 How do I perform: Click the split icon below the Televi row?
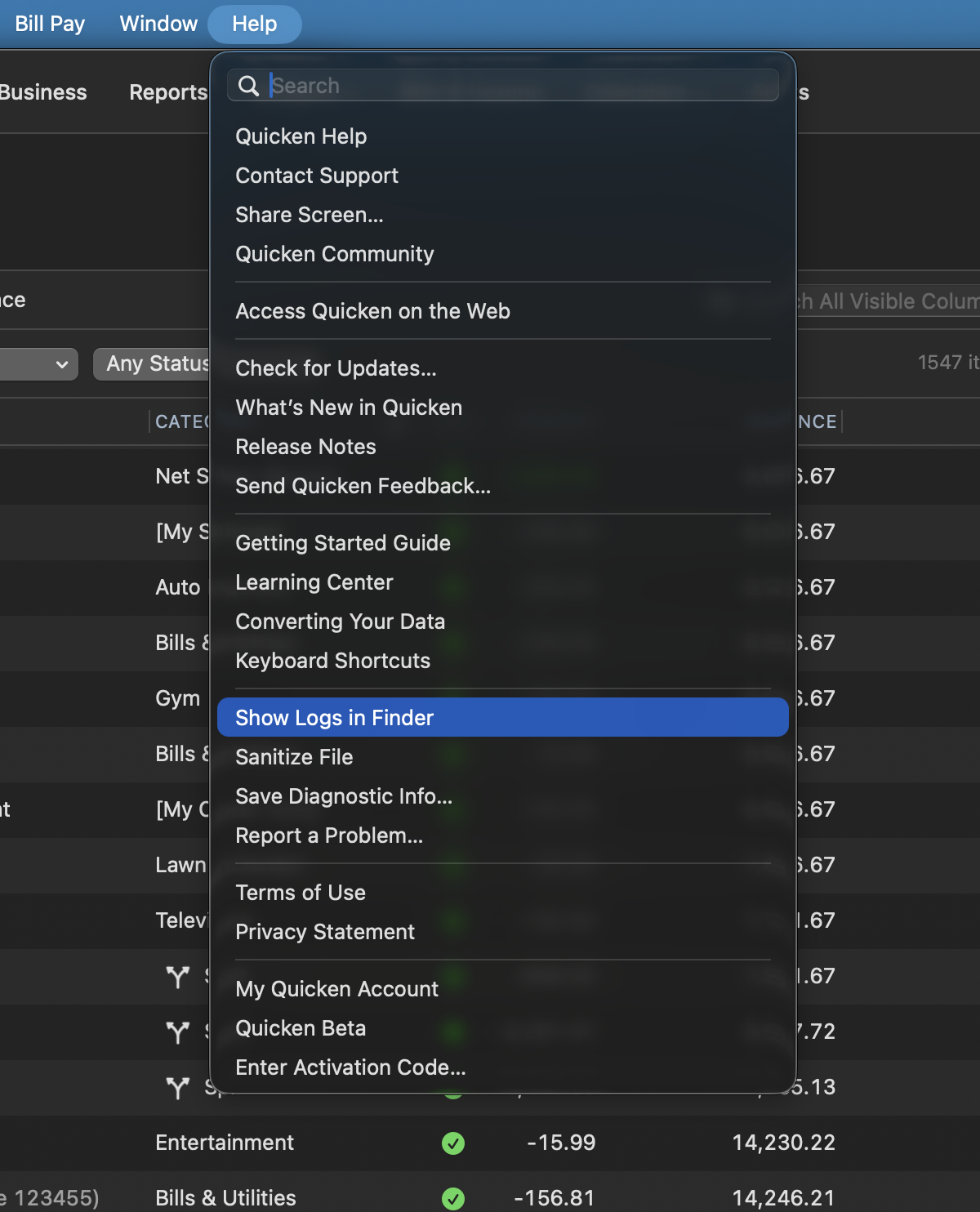tap(177, 977)
